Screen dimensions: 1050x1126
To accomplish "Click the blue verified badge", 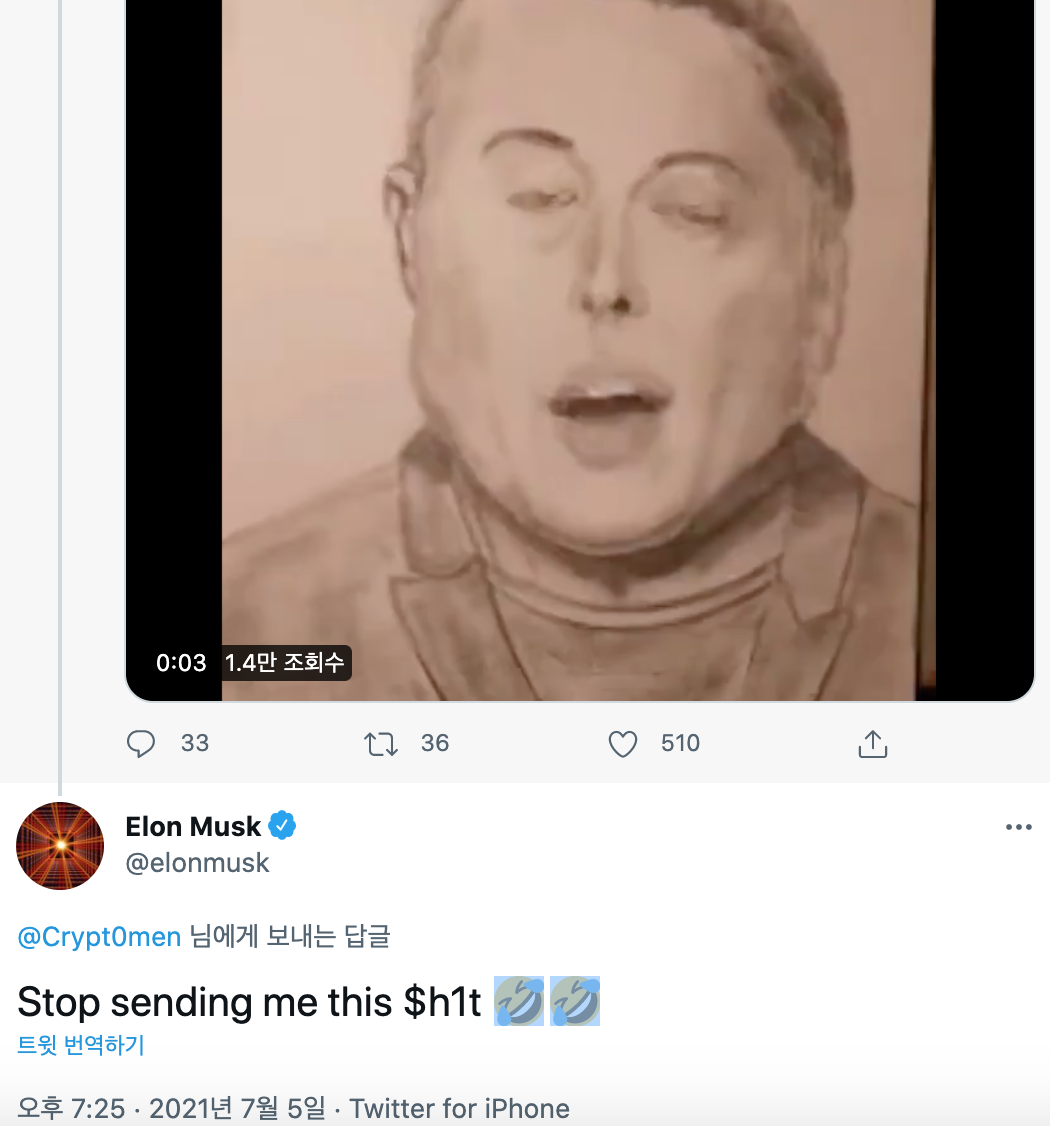I will [x=283, y=827].
